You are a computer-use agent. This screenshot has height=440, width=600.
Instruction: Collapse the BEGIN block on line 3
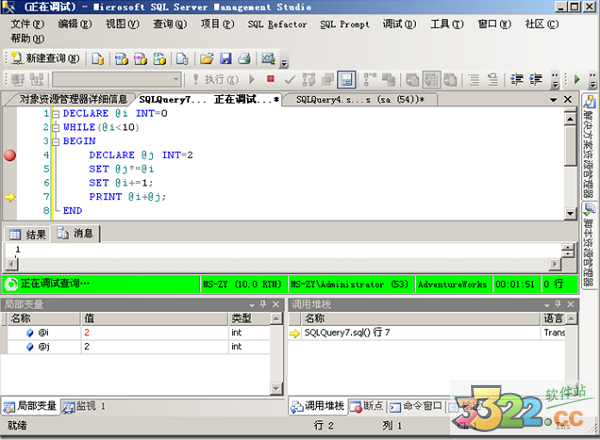[x=56, y=142]
